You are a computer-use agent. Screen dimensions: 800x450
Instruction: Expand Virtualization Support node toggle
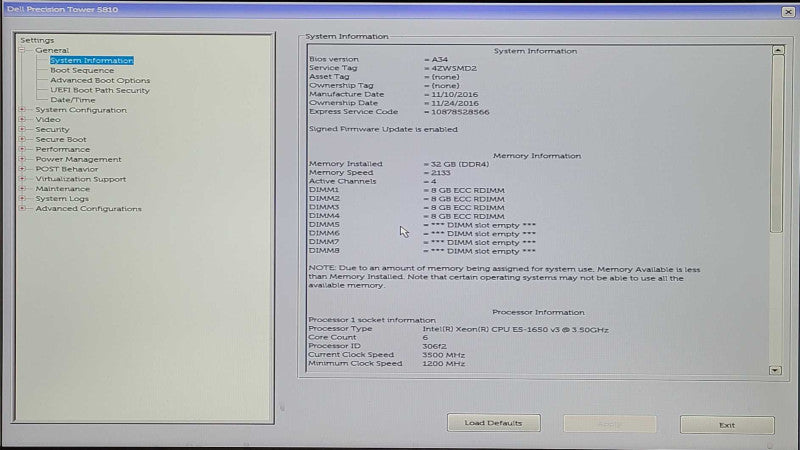coord(22,179)
